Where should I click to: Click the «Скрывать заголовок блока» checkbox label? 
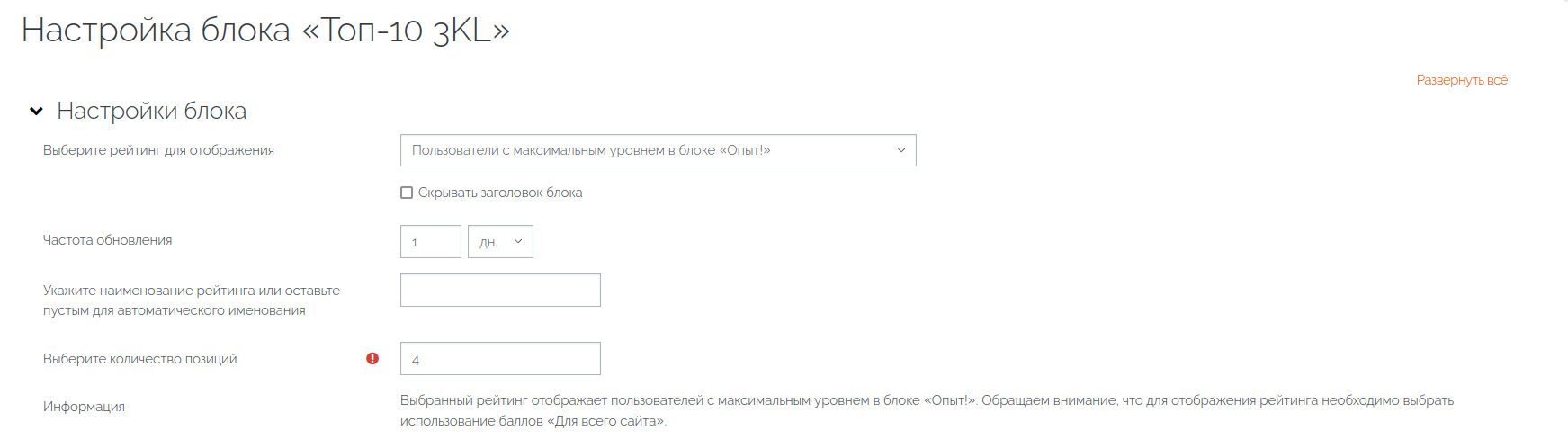[500, 193]
